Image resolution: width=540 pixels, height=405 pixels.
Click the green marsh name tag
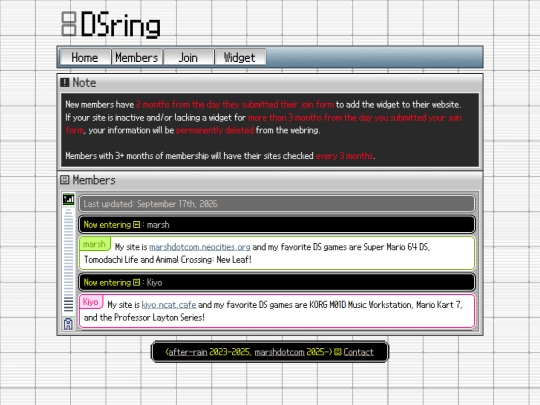pyautogui.click(x=94, y=244)
